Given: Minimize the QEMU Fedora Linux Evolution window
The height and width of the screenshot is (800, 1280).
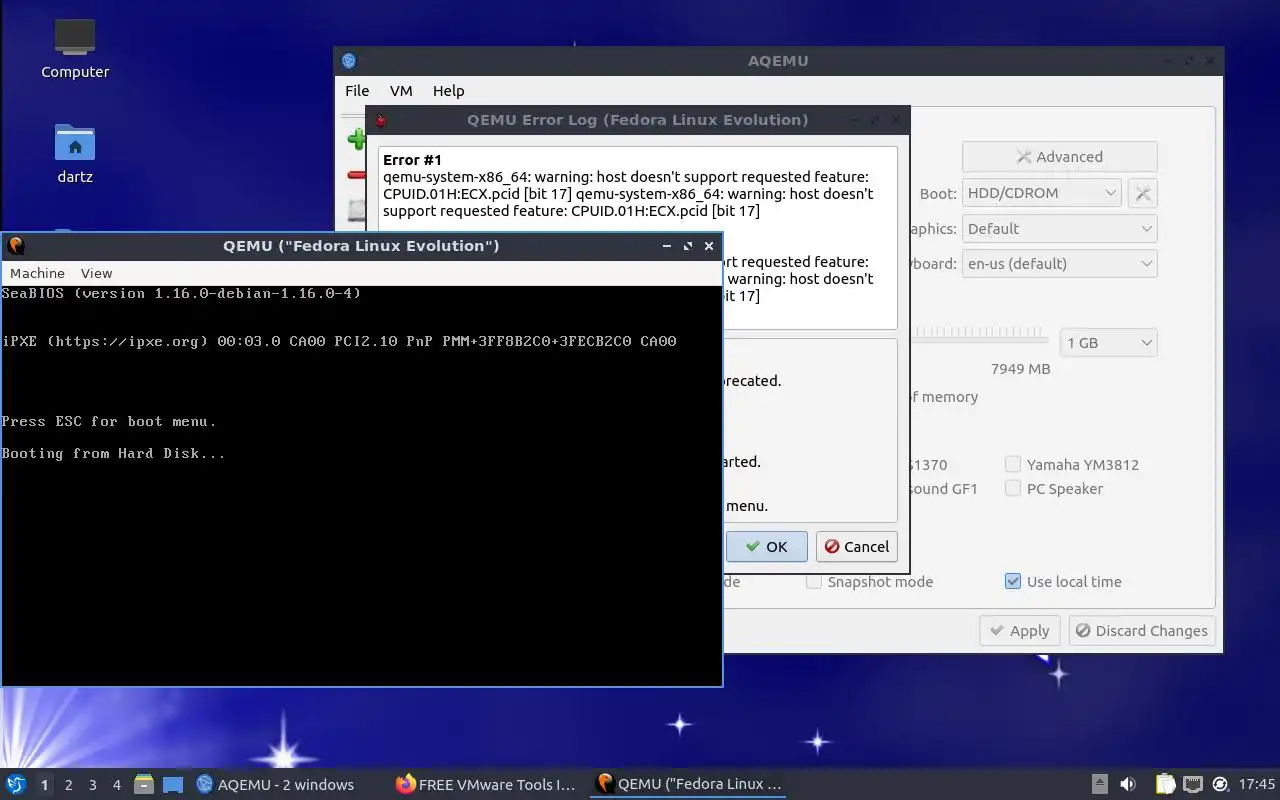Looking at the screenshot, I should [x=667, y=246].
